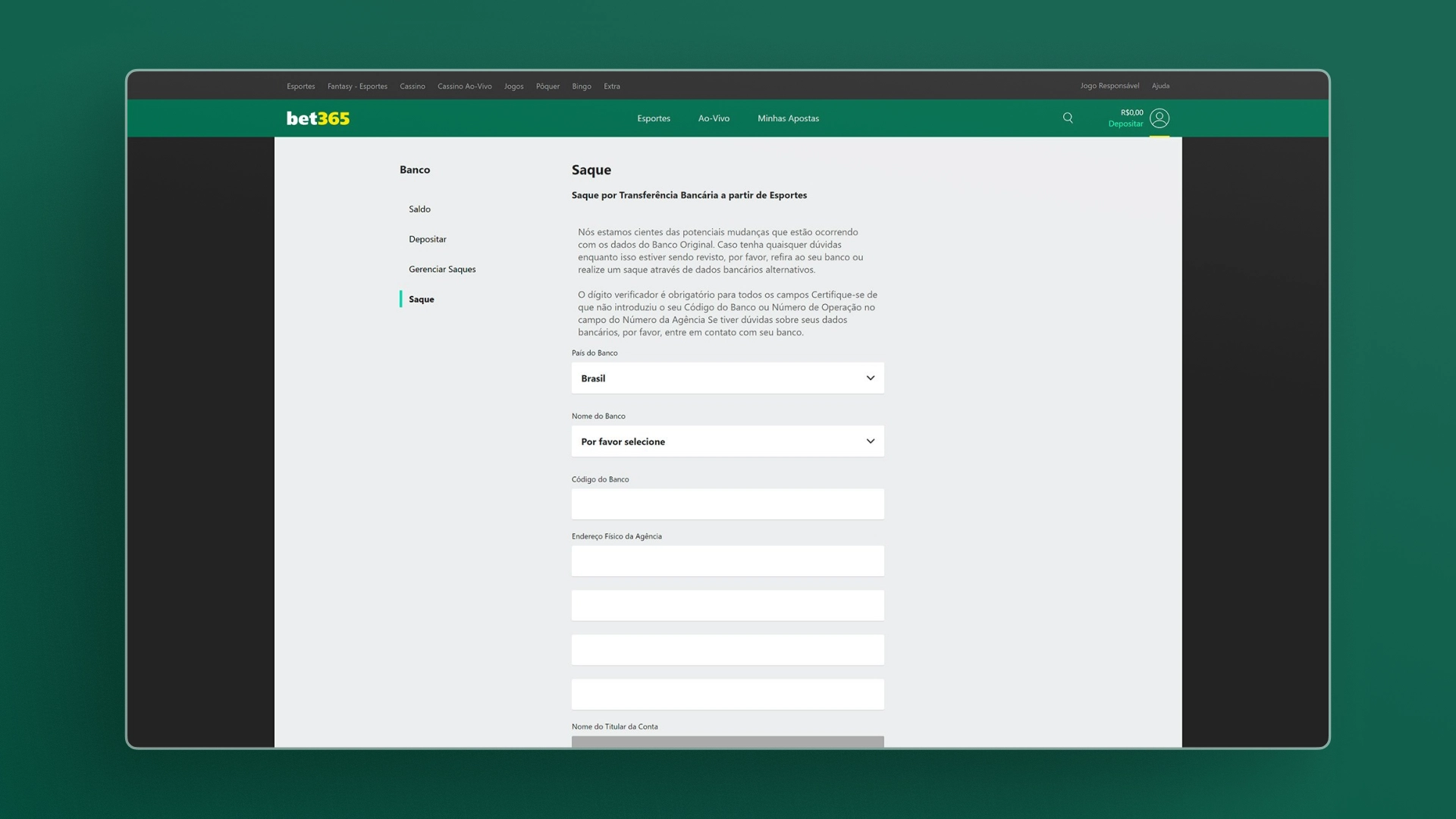
Task: Open the Ajuda help link
Action: point(1160,86)
